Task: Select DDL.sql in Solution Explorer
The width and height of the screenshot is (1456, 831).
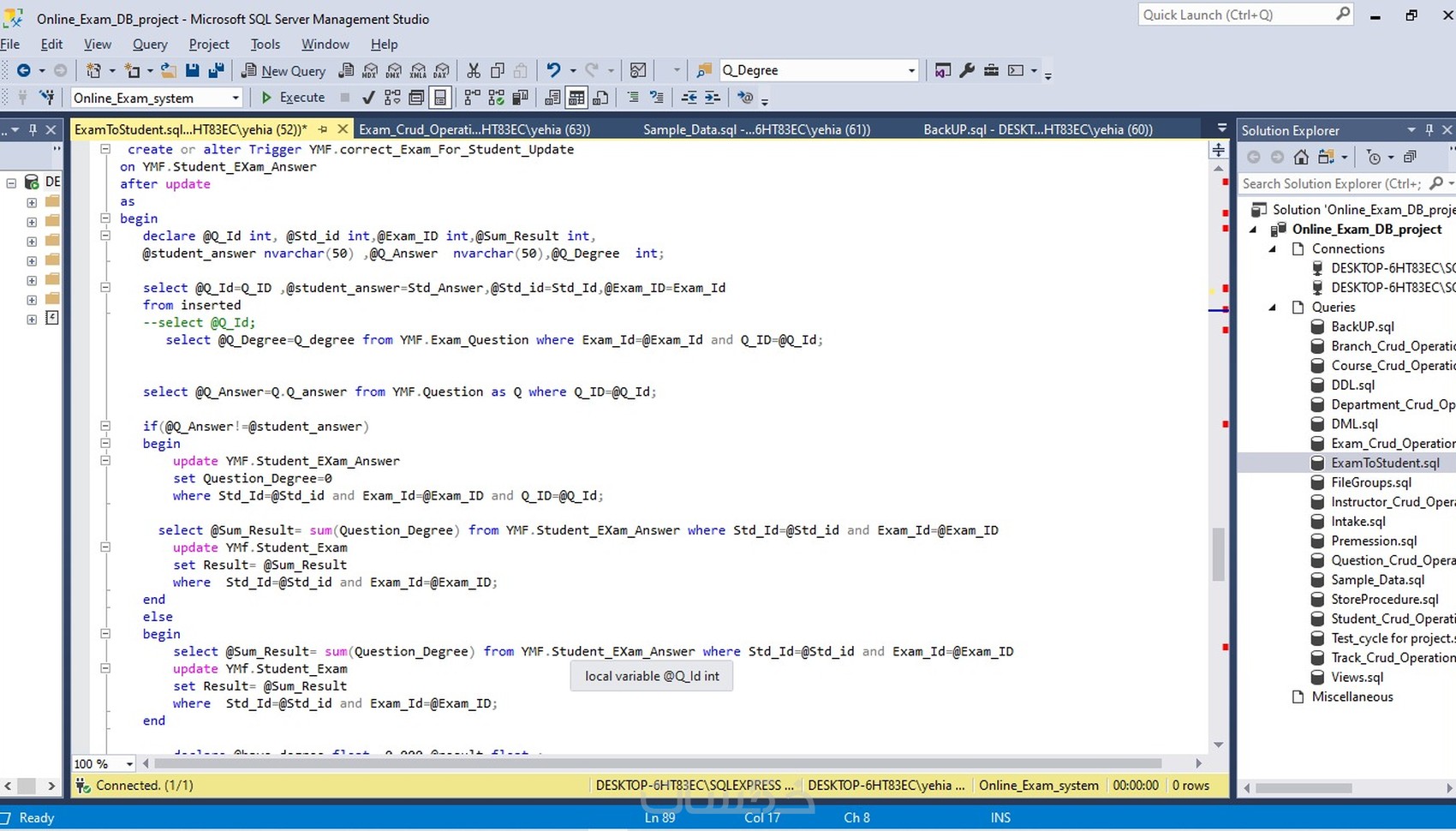Action: click(x=1353, y=386)
